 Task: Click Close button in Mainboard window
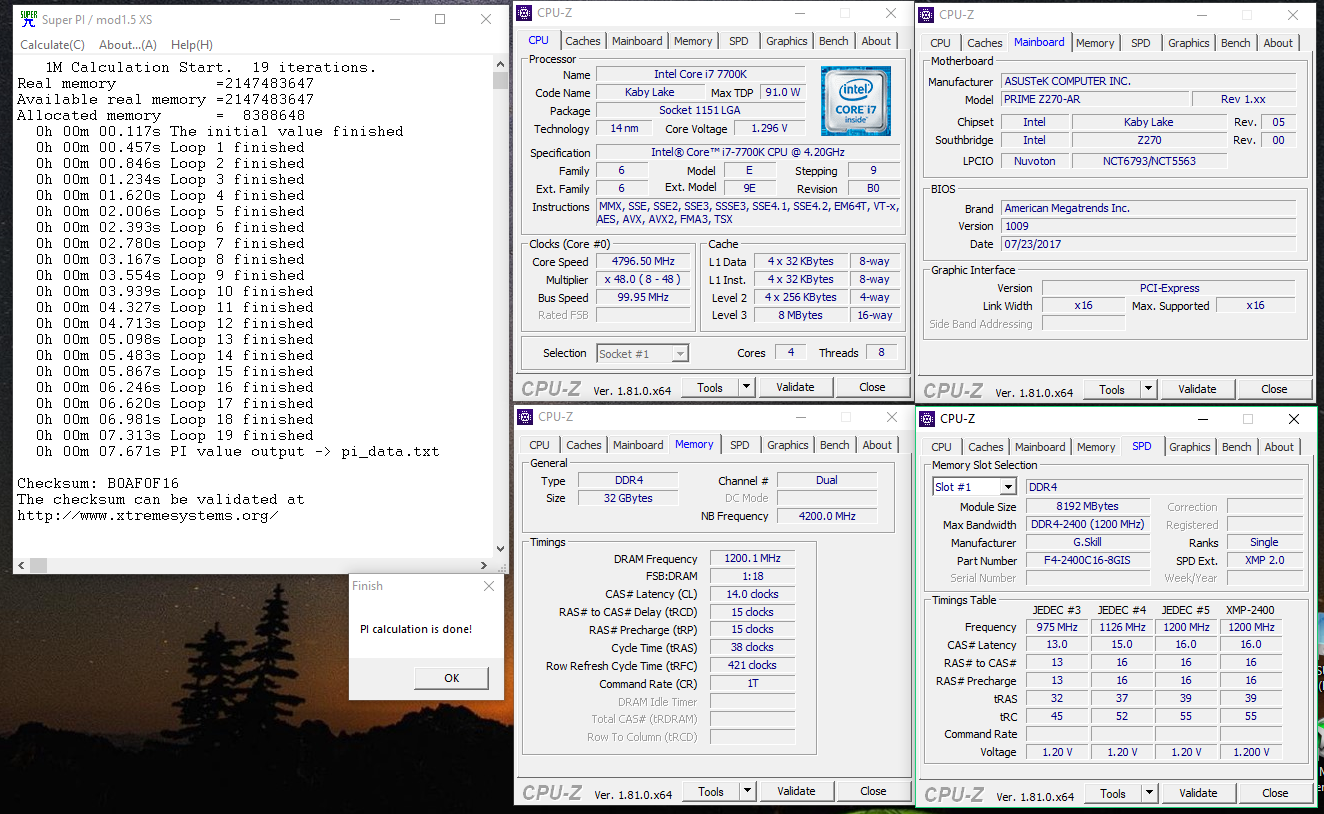pyautogui.click(x=1274, y=389)
